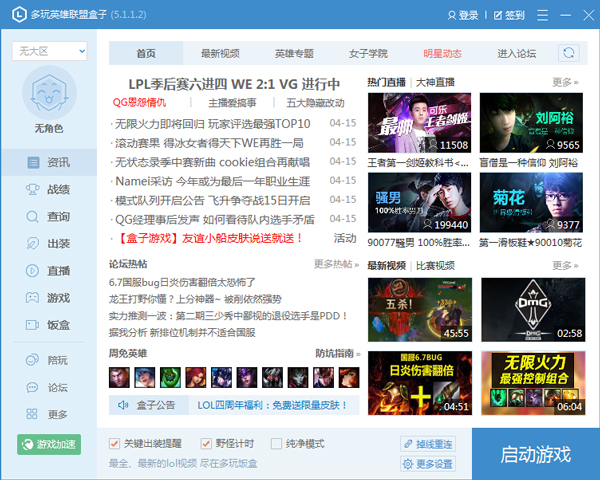Select the 查询 search sidebar icon
The height and width of the screenshot is (480, 600).
pos(34,216)
